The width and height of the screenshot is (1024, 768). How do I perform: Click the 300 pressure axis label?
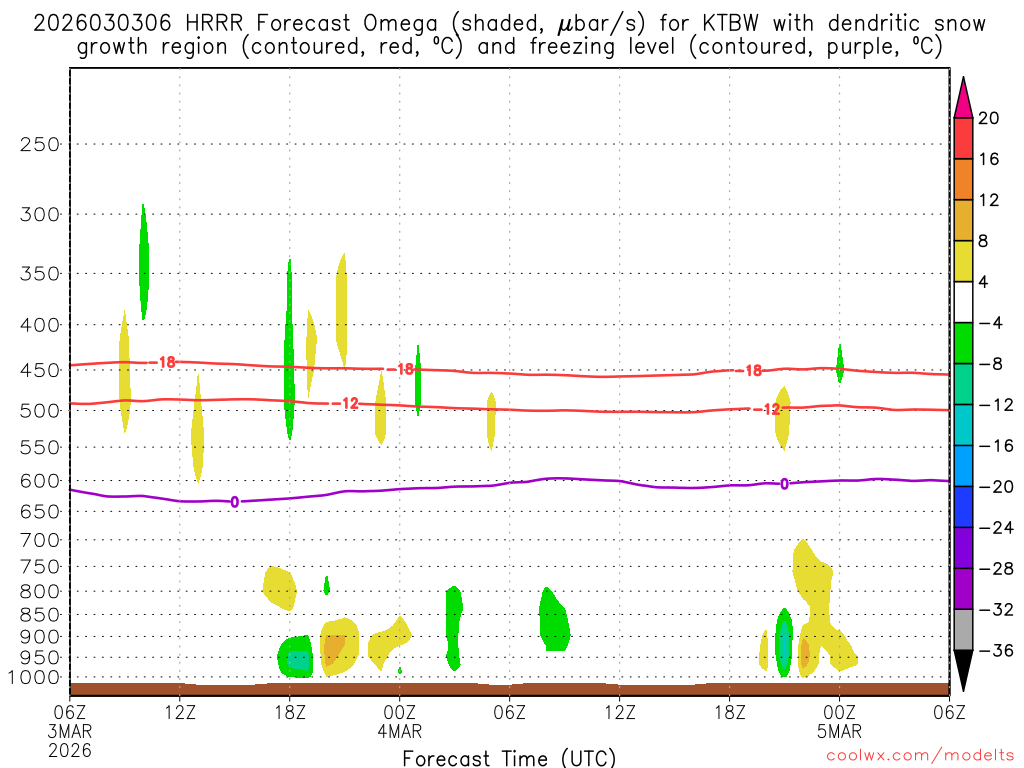point(40,214)
